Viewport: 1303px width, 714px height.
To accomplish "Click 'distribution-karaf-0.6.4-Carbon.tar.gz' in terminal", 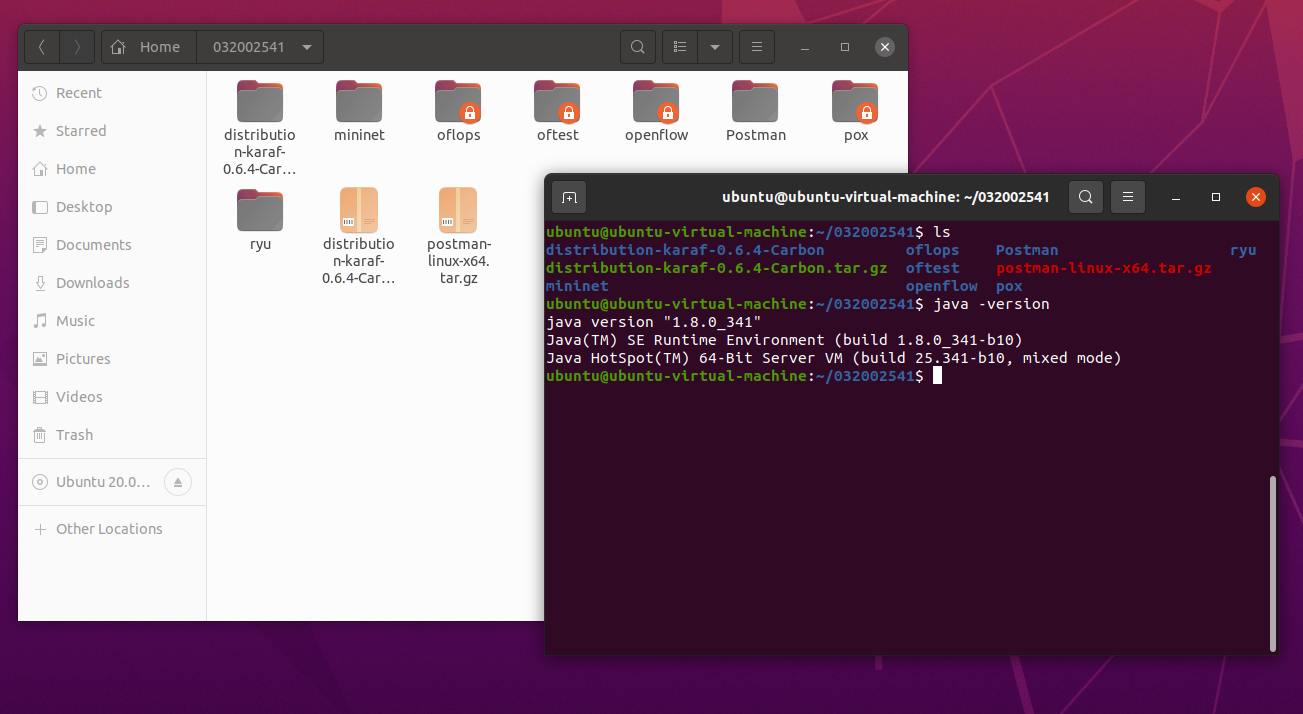I will 717,268.
